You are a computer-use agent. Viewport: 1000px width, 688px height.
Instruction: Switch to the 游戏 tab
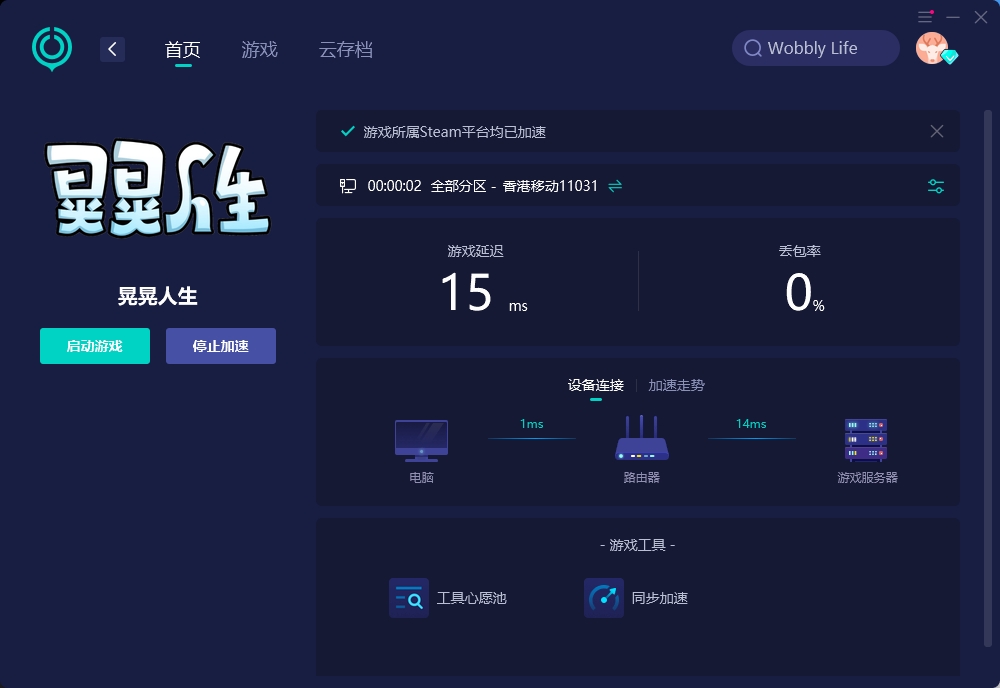pos(259,48)
